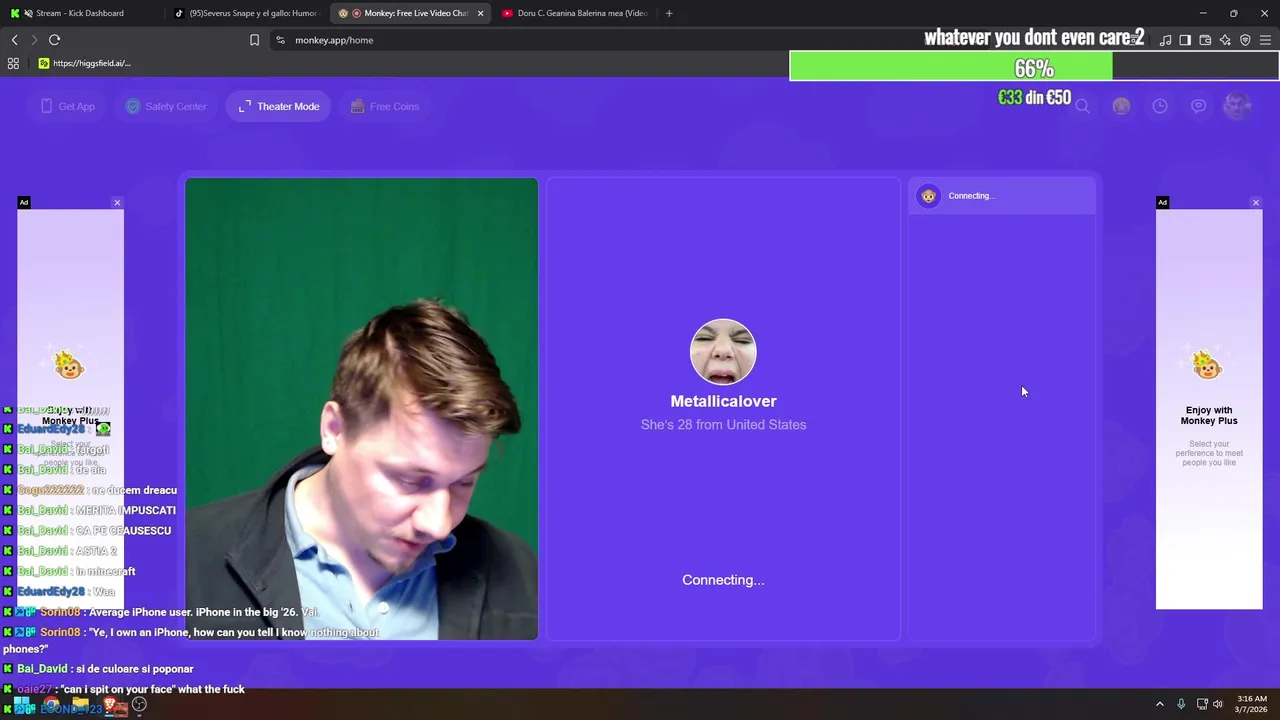
Task: Bookmark this page with the bookmark icon
Action: tap(254, 40)
